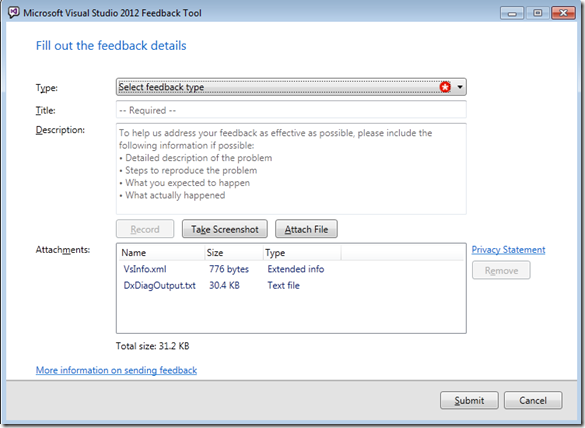The height and width of the screenshot is (428, 585).
Task: Close the Feedback Tool window
Action: [x=563, y=13]
